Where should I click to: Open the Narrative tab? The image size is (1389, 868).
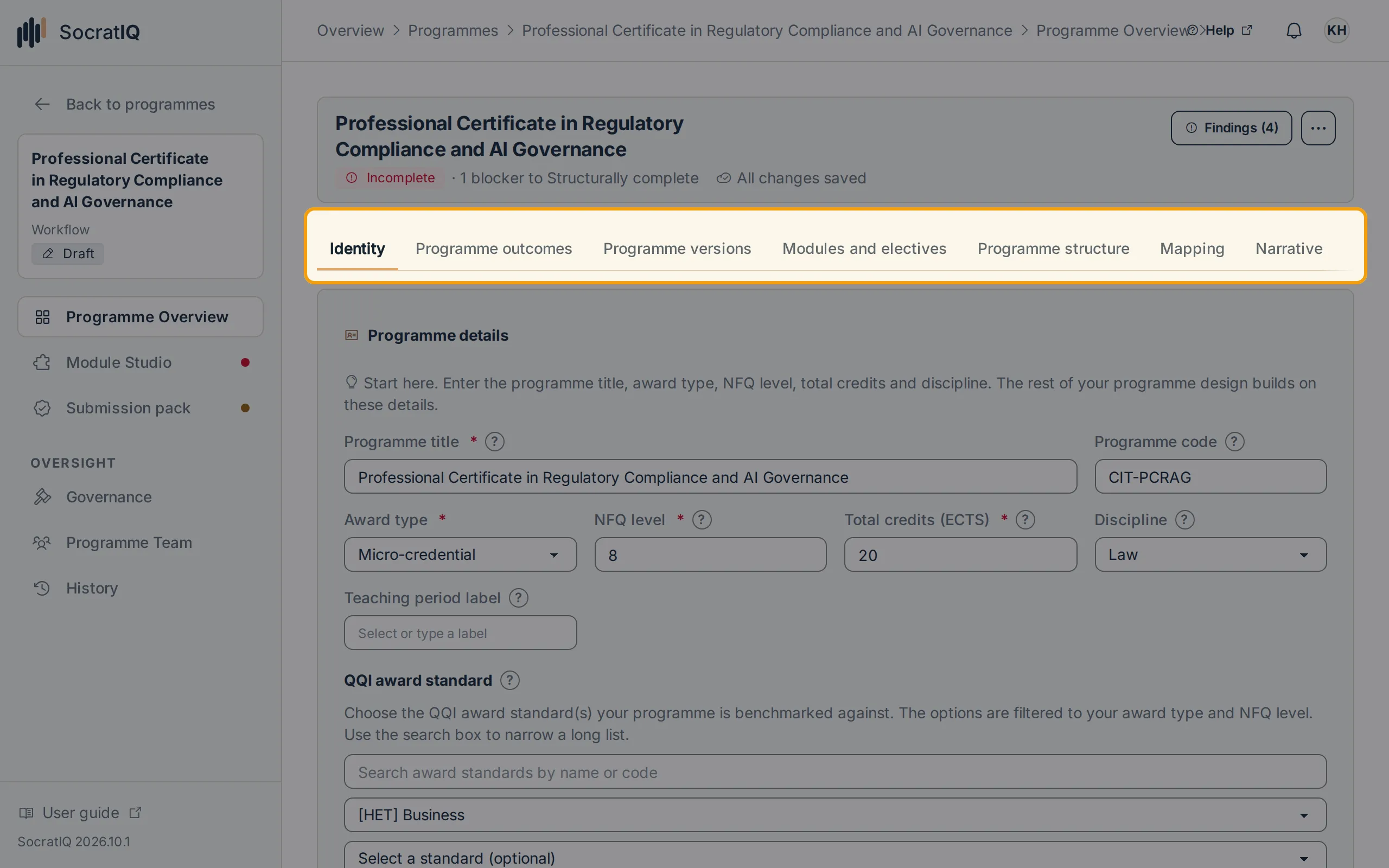point(1289,248)
